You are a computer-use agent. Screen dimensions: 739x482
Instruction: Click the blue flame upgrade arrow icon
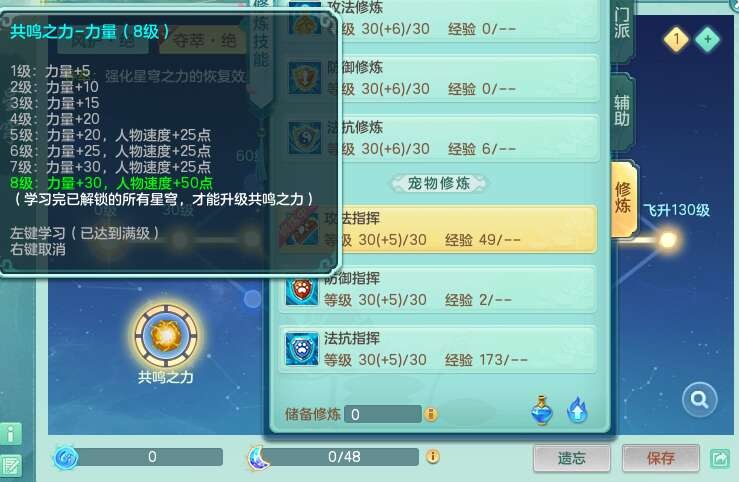click(x=577, y=409)
